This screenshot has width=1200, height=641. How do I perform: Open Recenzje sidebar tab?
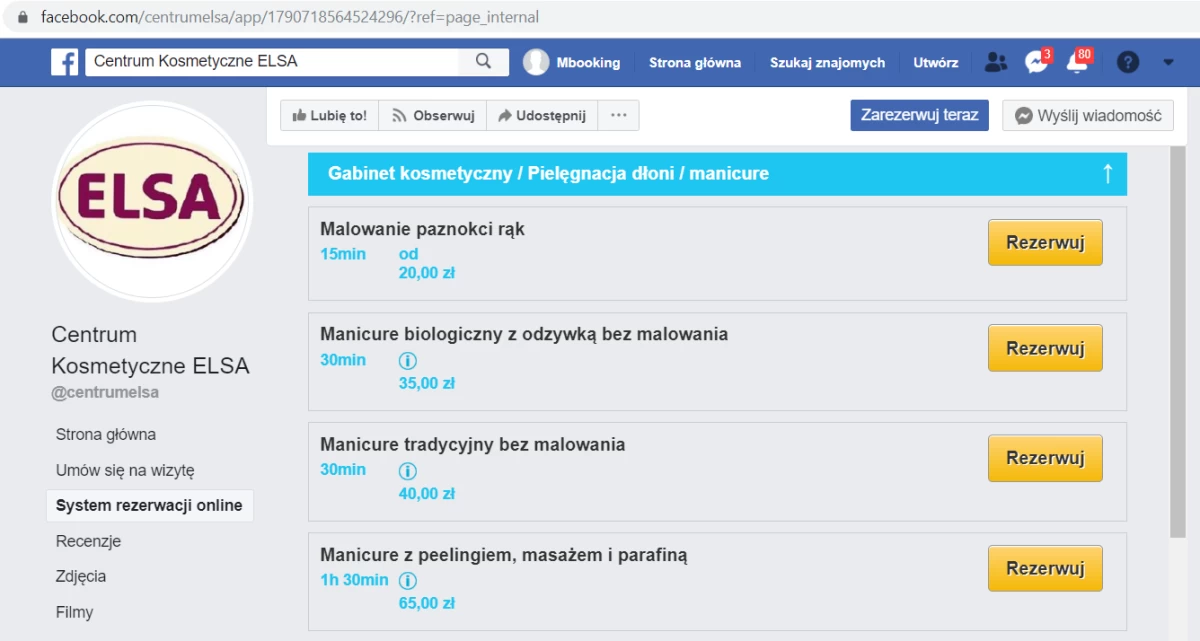point(88,541)
